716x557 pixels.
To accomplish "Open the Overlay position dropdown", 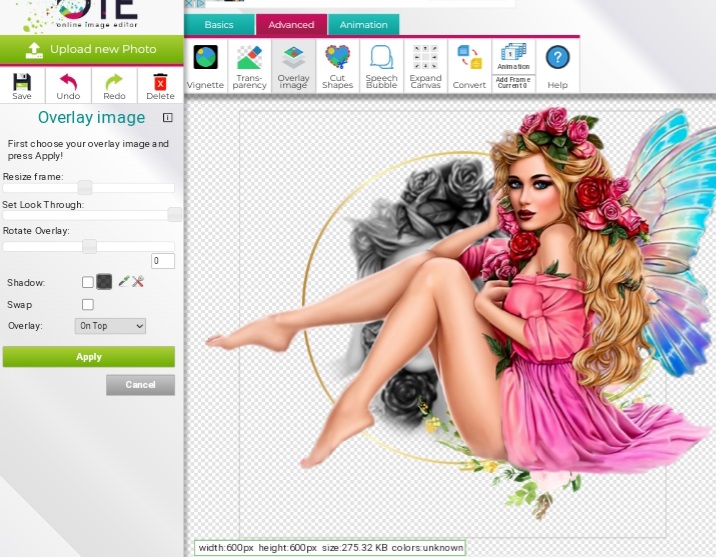I will click(x=110, y=326).
